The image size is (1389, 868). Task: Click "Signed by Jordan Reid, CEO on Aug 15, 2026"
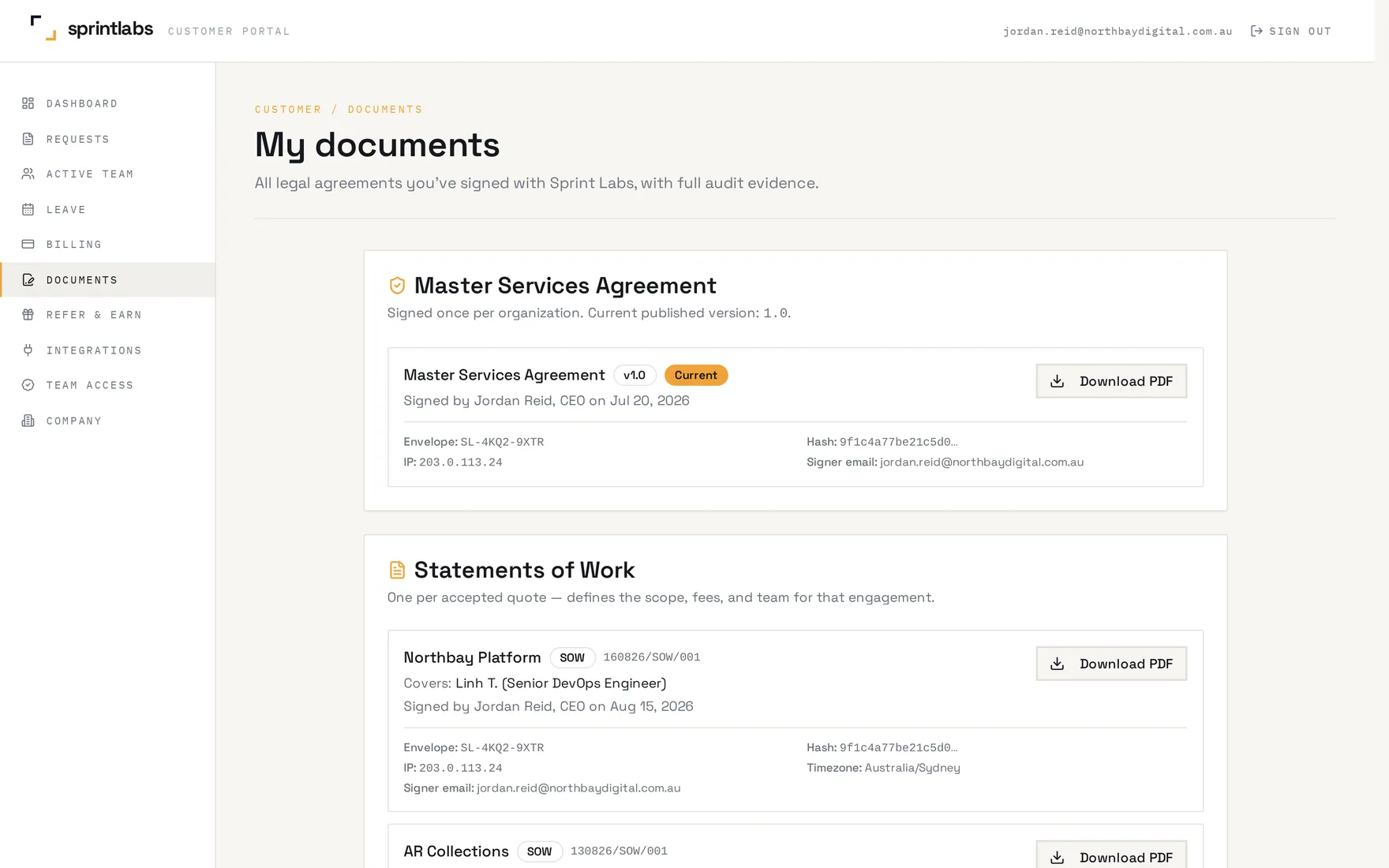pos(548,705)
